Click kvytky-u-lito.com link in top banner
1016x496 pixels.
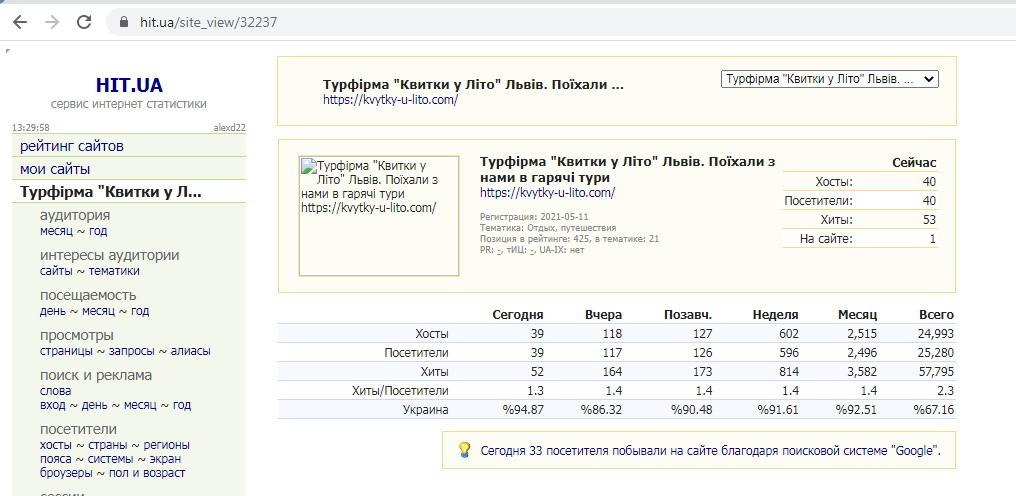click(391, 100)
